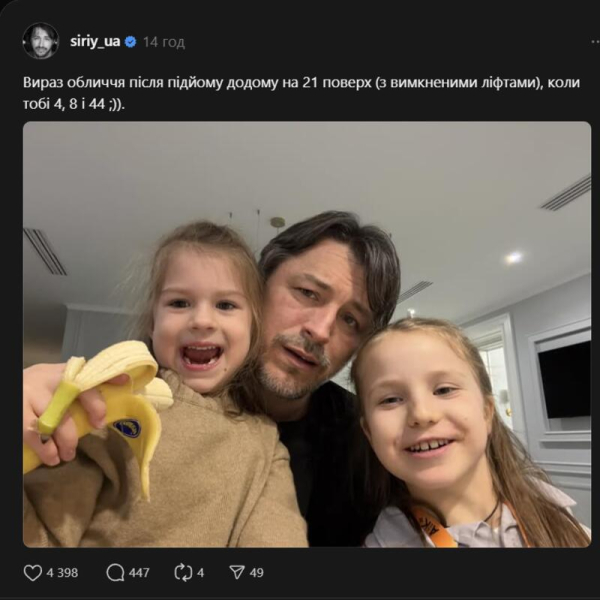Screen dimensions: 600x600
Task: Like the post with the heart icon
Action: [33, 572]
